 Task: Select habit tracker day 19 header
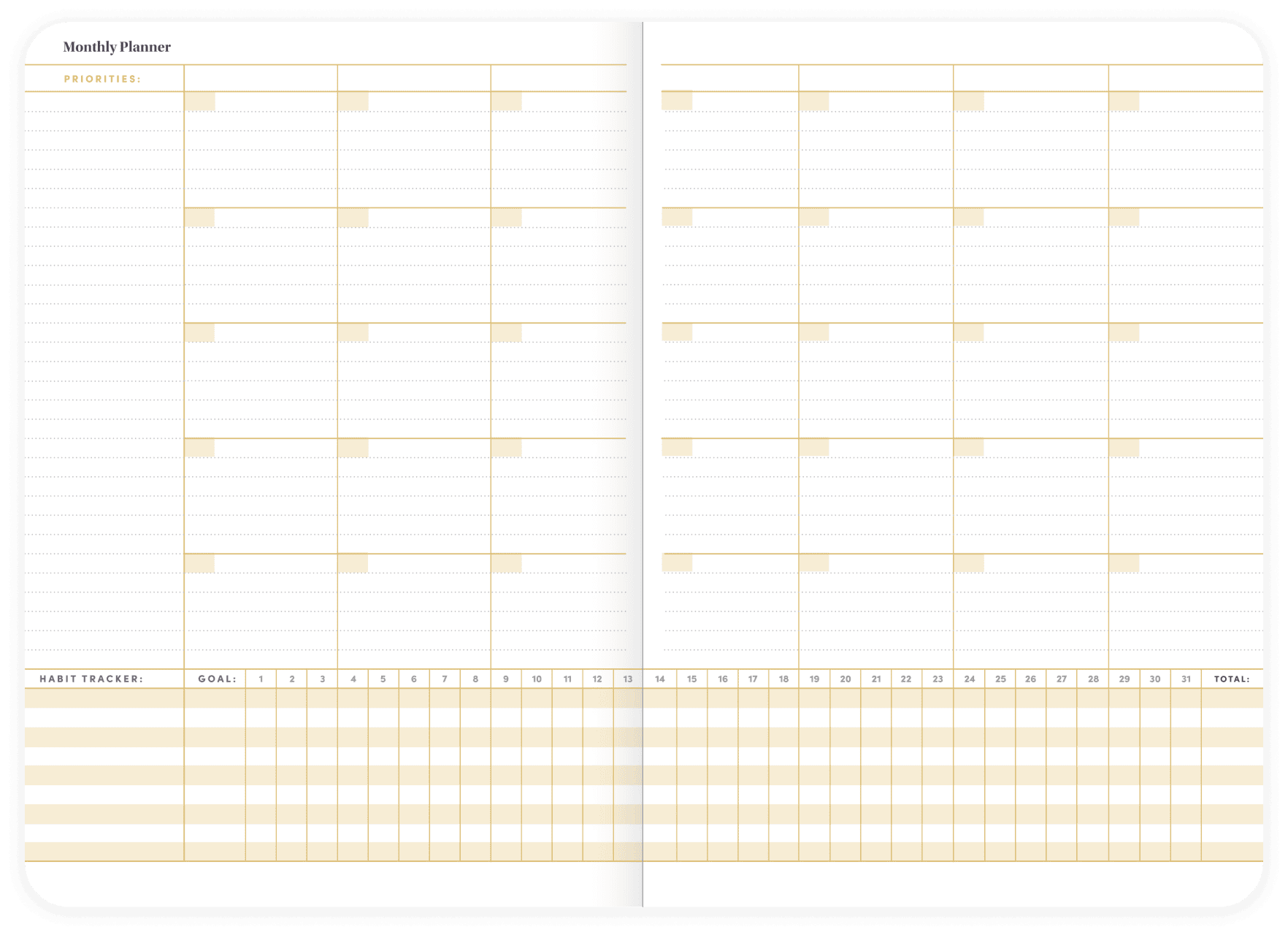814,679
